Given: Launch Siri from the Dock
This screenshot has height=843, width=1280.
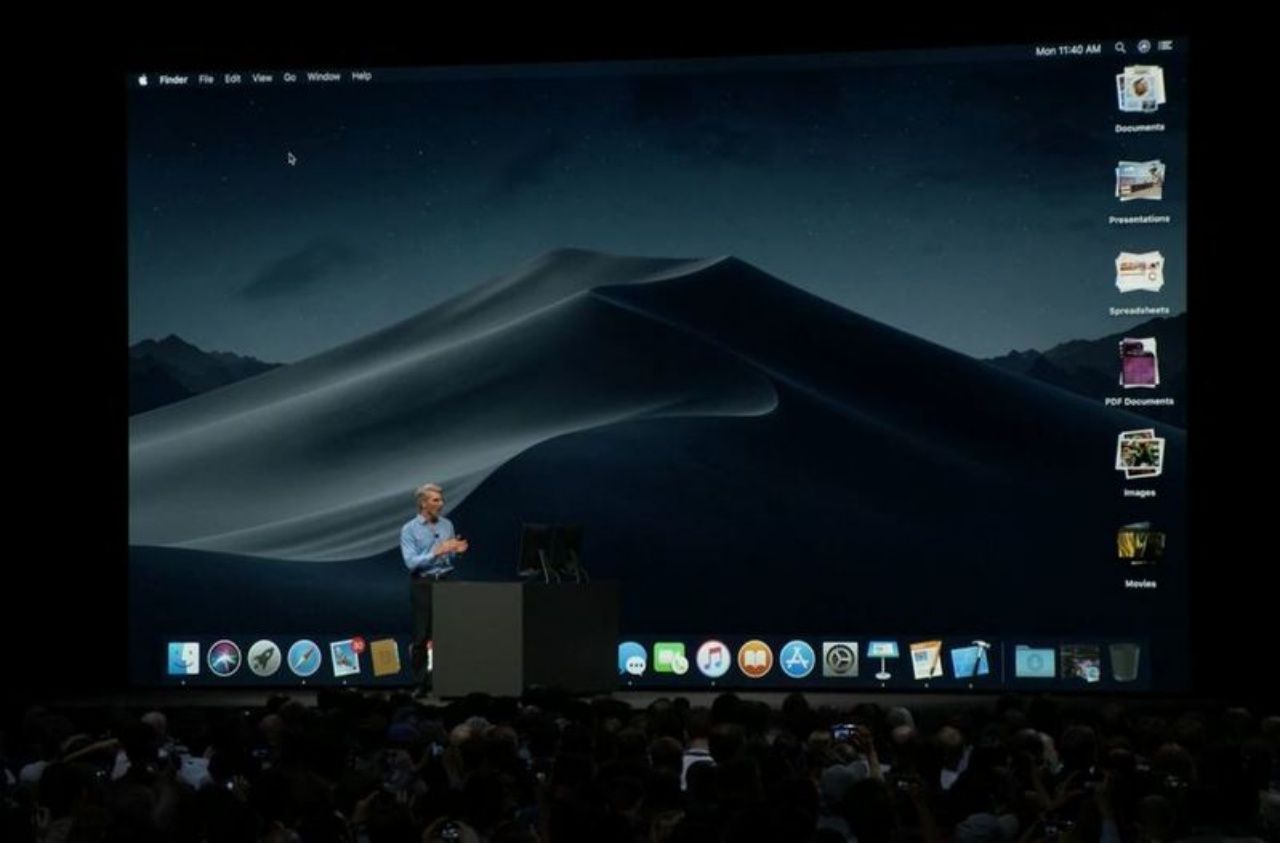Looking at the screenshot, I should point(224,658).
